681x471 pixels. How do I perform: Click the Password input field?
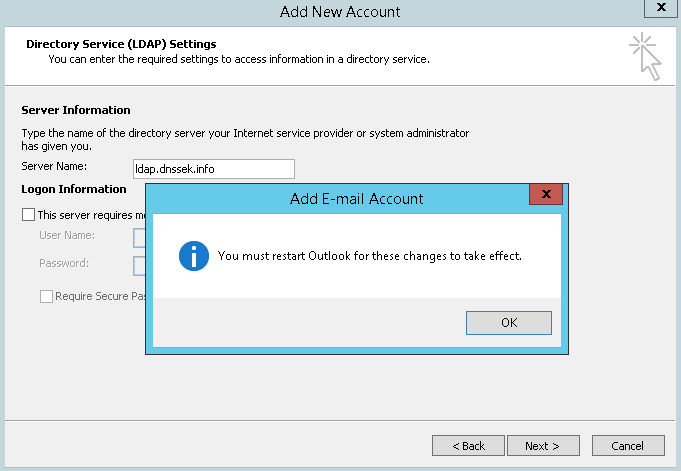click(x=140, y=265)
